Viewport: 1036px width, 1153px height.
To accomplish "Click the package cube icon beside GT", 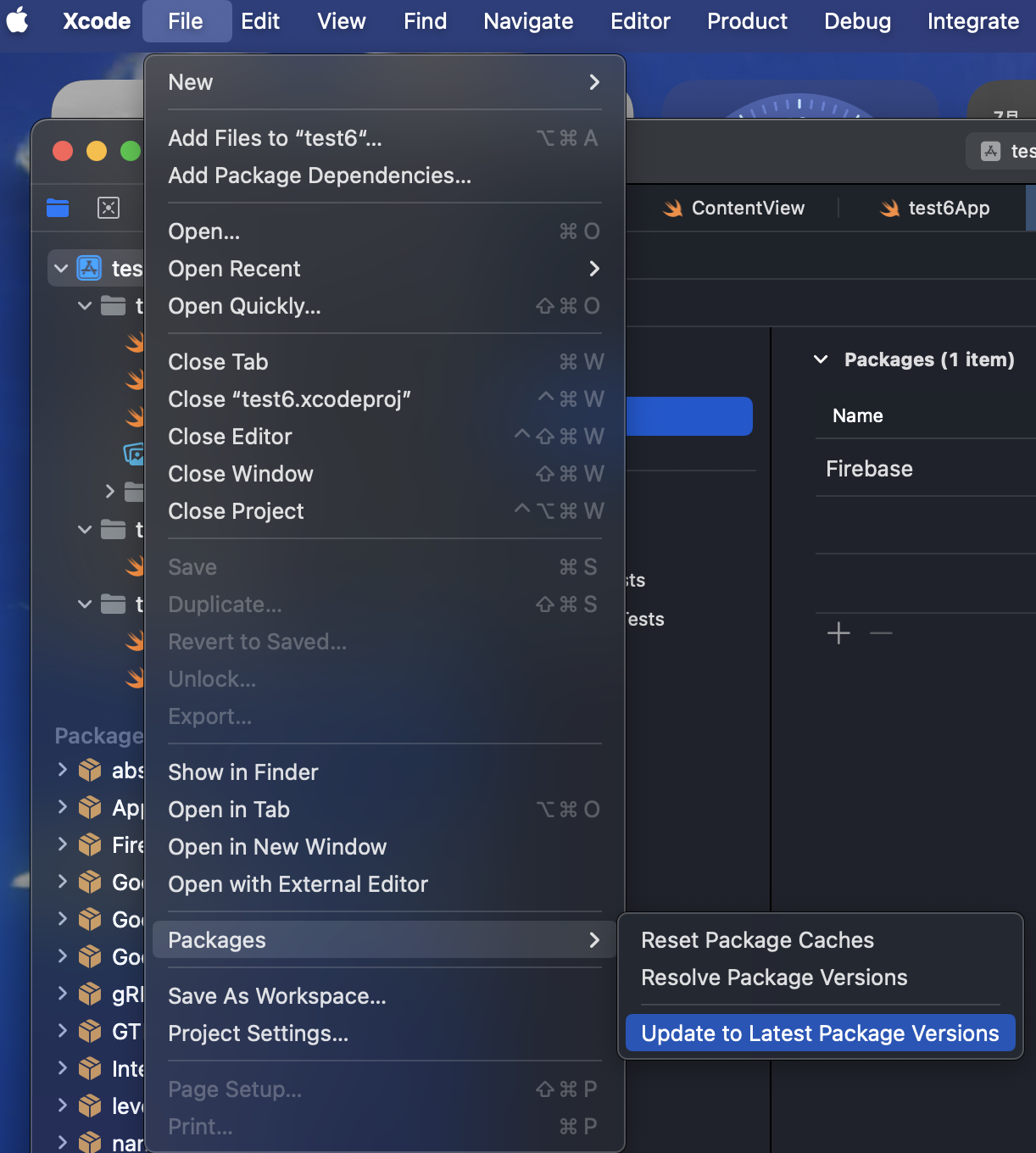I will [89, 1031].
